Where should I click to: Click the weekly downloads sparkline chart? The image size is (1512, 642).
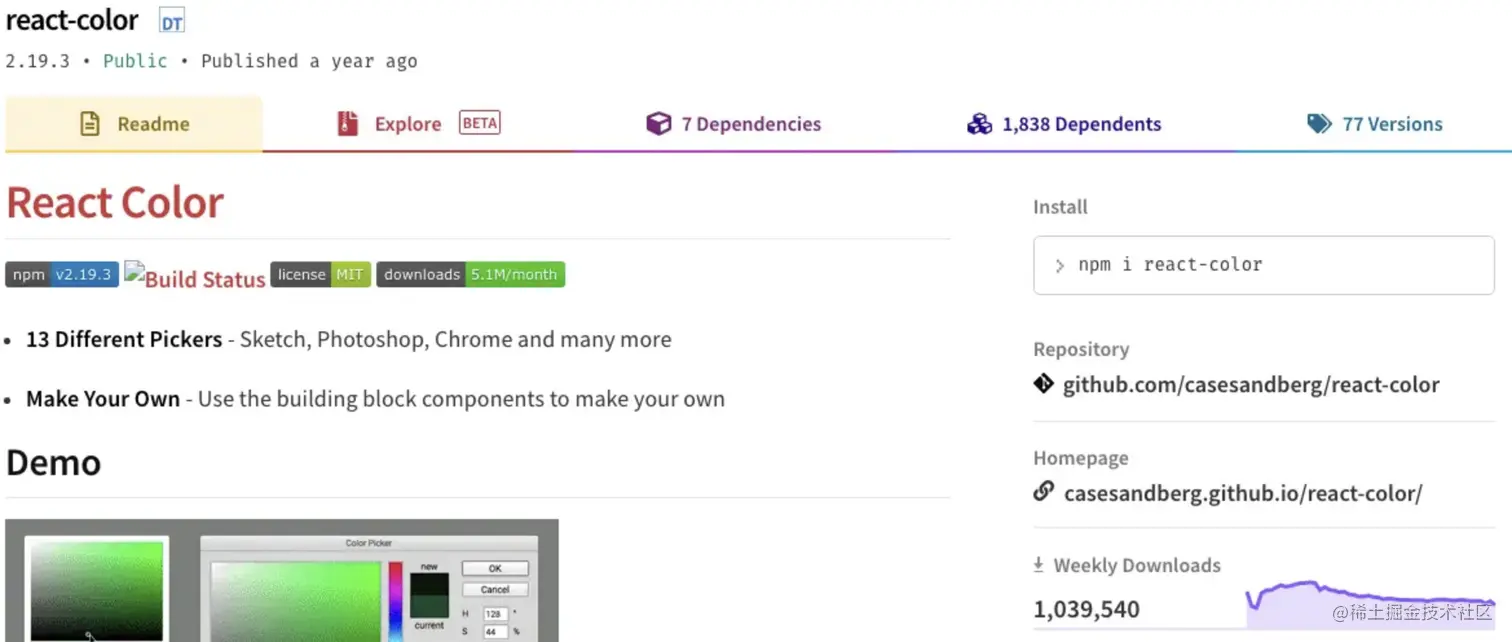point(1370,604)
